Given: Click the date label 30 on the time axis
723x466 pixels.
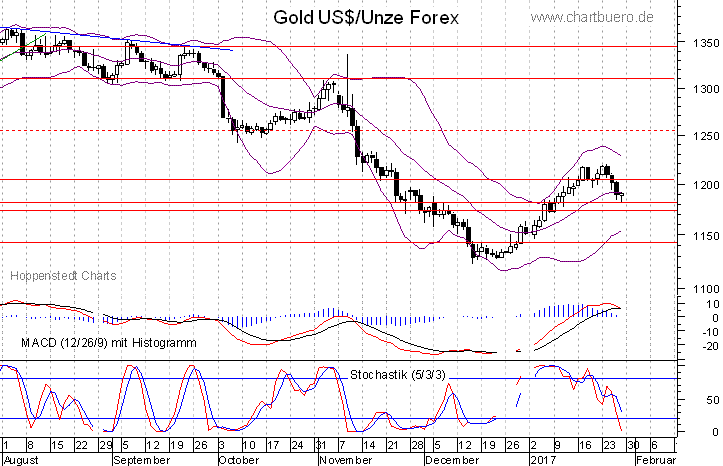Looking at the screenshot, I should tap(634, 445).
